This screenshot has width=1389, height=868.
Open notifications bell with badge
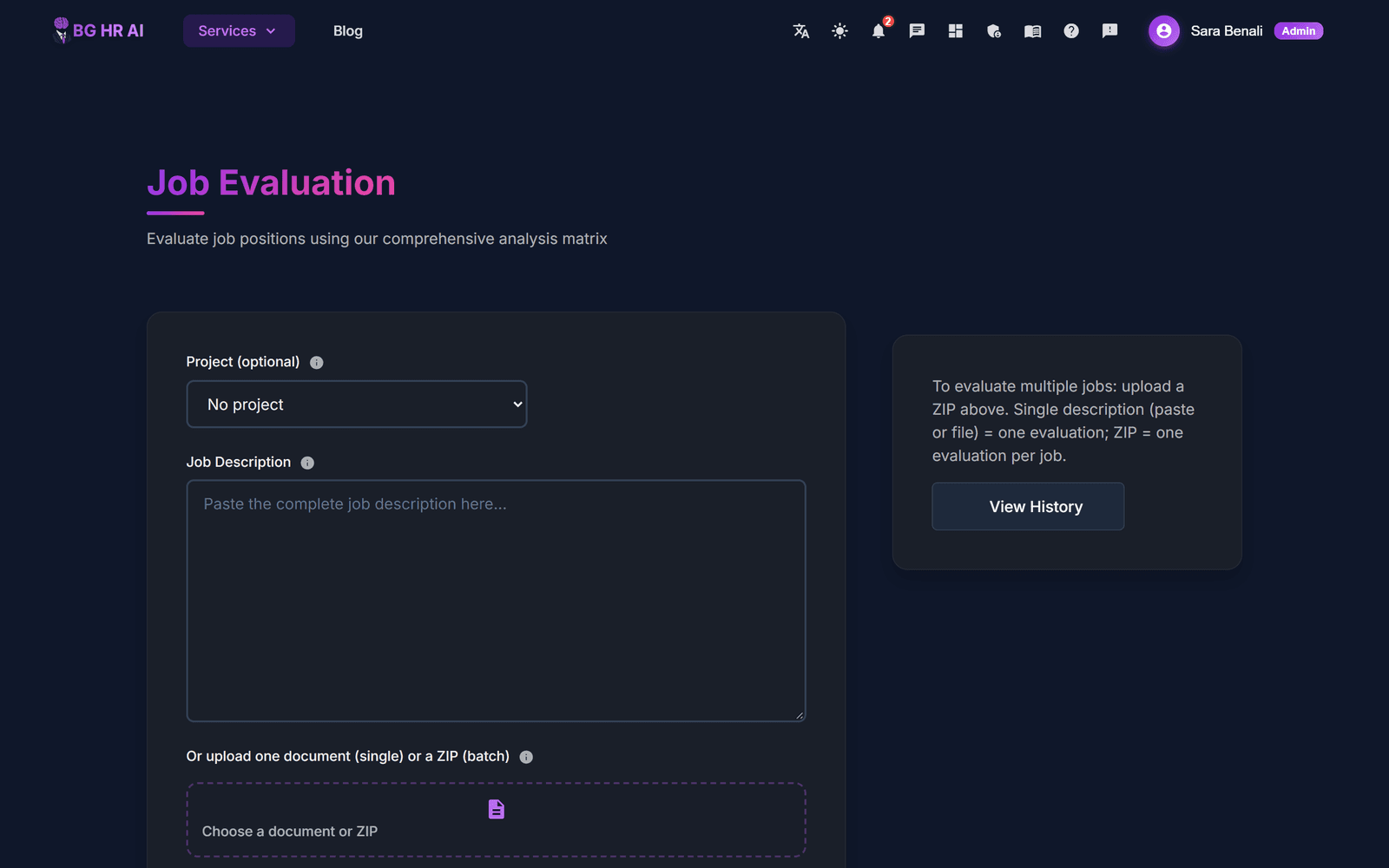tap(879, 31)
